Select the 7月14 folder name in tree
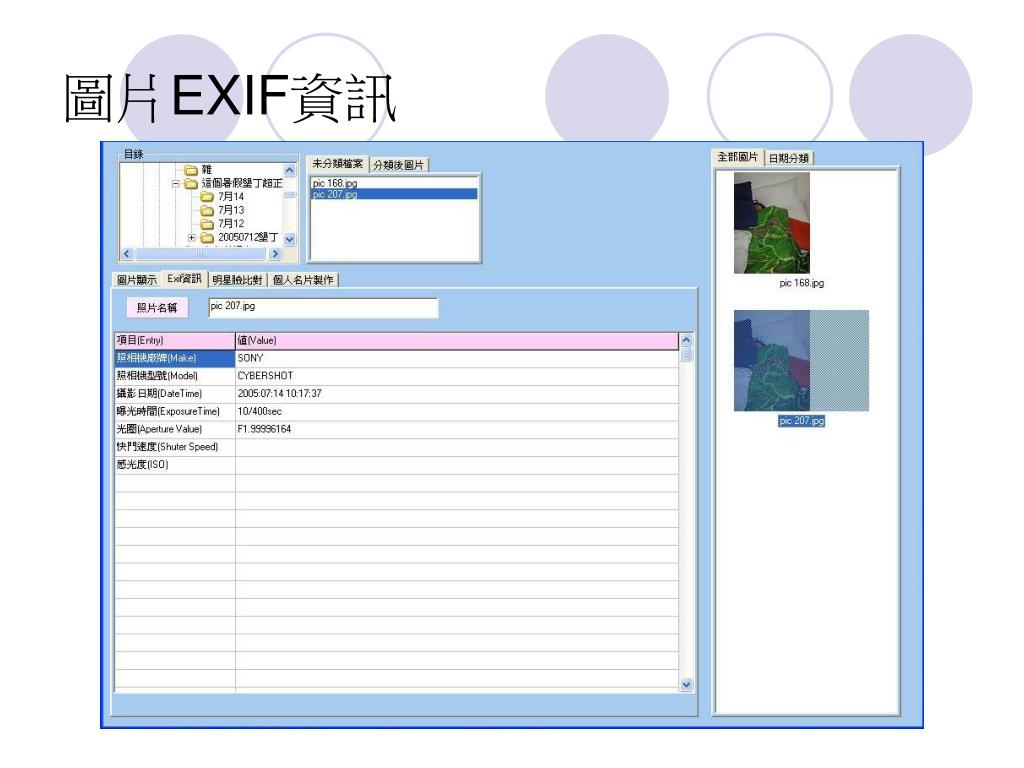Image resolution: width=1024 pixels, height=768 pixels. coord(231,197)
